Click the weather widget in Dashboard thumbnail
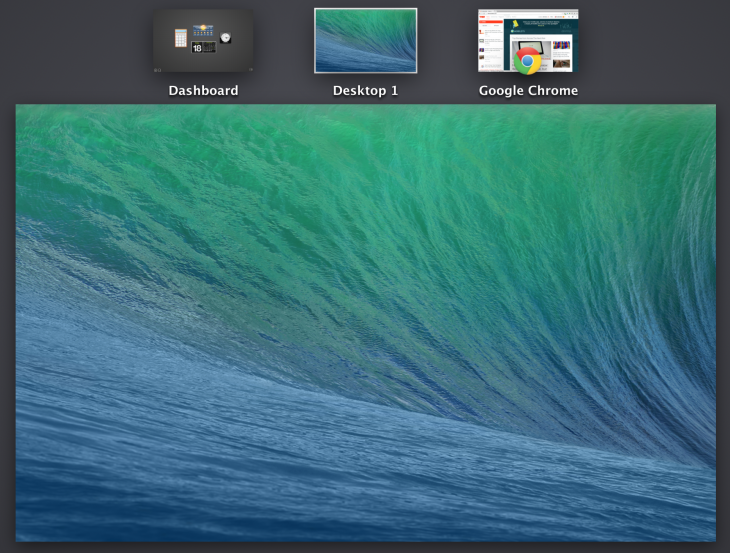This screenshot has height=553, width=730. [x=203, y=31]
